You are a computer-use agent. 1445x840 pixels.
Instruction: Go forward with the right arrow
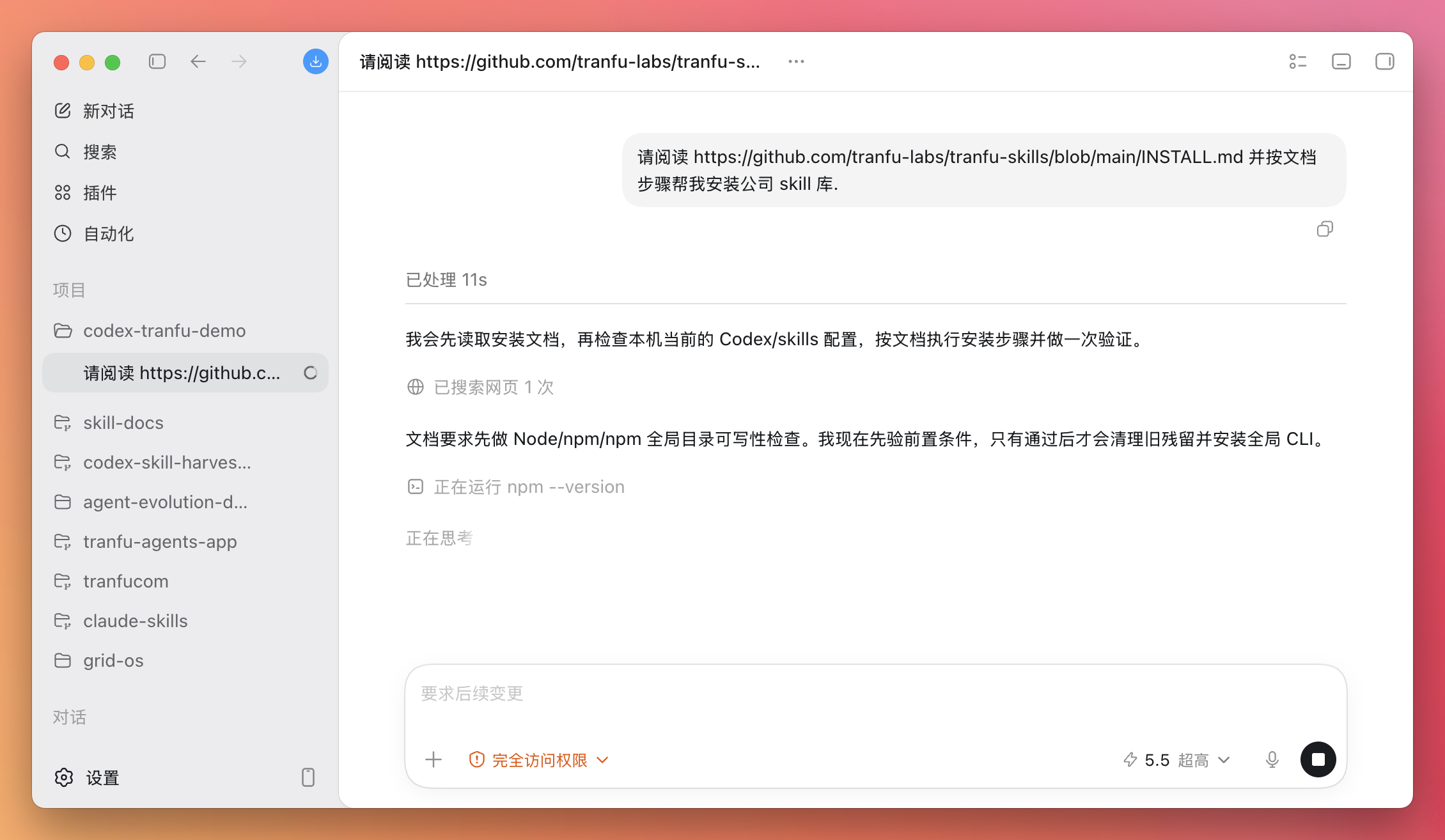tap(239, 61)
